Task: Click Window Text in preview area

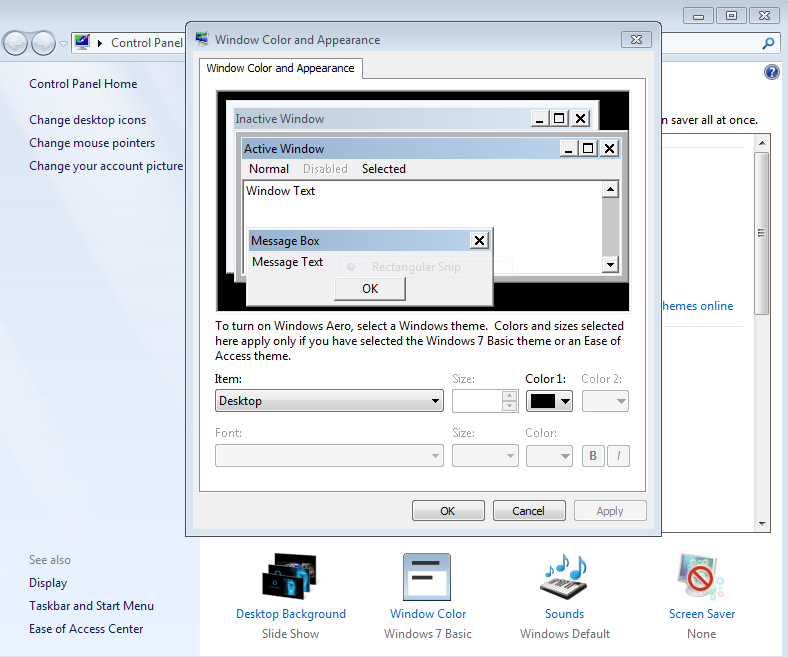Action: [x=280, y=191]
